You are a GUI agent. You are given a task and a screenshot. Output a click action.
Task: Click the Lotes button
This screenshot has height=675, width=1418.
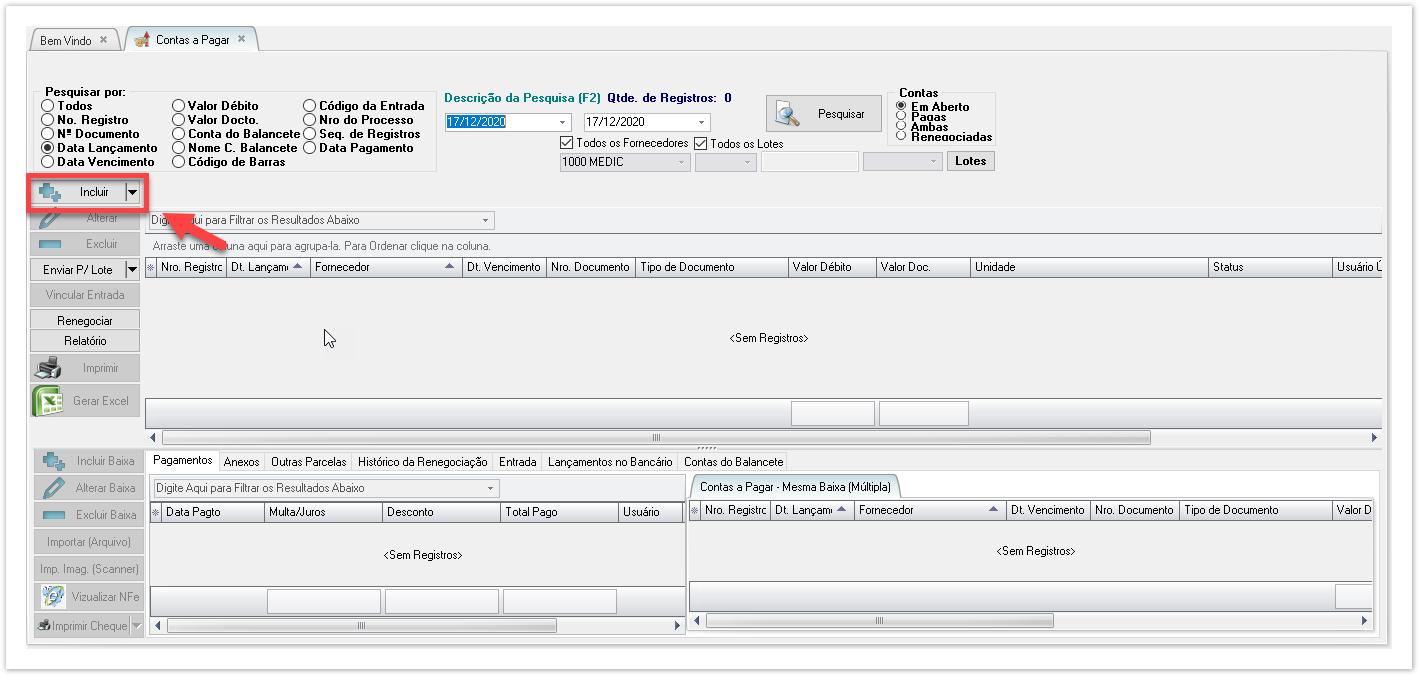click(x=970, y=161)
